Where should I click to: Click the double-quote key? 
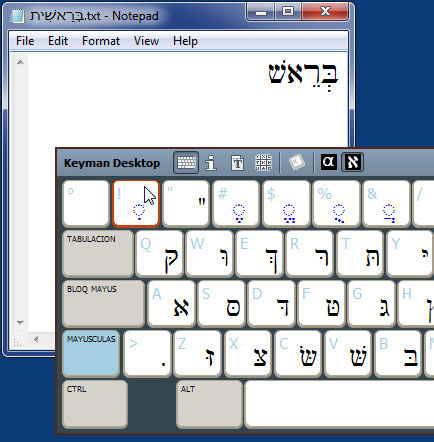186,204
